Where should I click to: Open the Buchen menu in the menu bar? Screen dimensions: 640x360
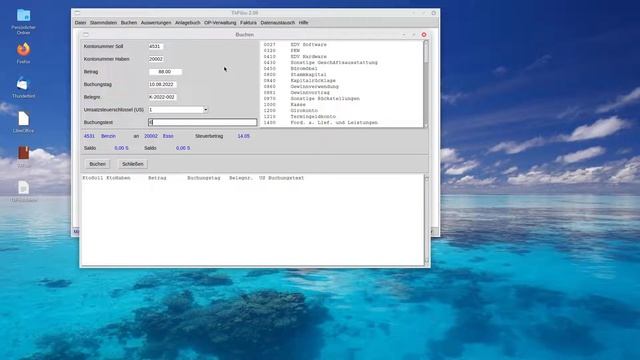[x=129, y=23]
